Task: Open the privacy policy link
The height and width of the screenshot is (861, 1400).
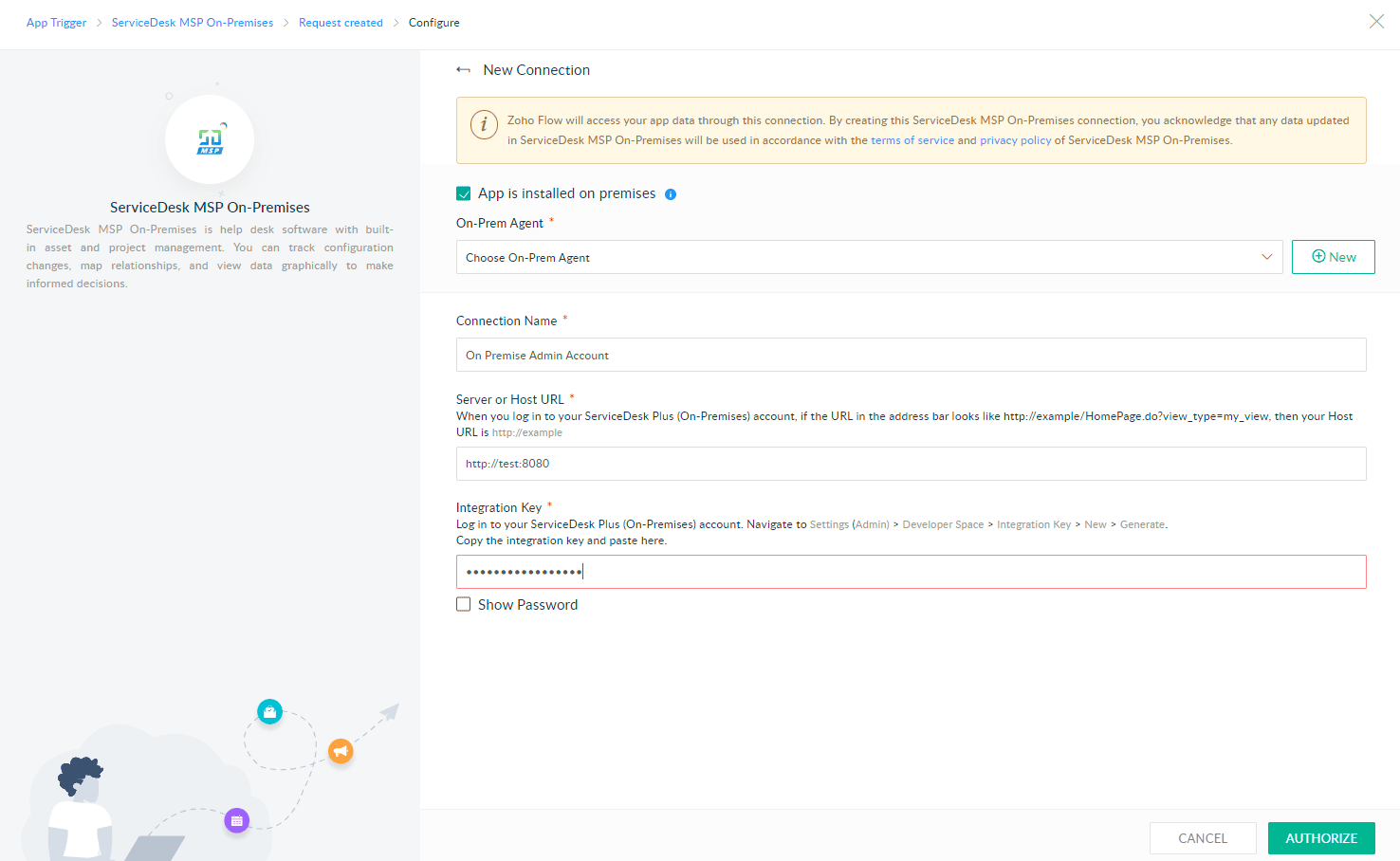Action: point(1015,140)
